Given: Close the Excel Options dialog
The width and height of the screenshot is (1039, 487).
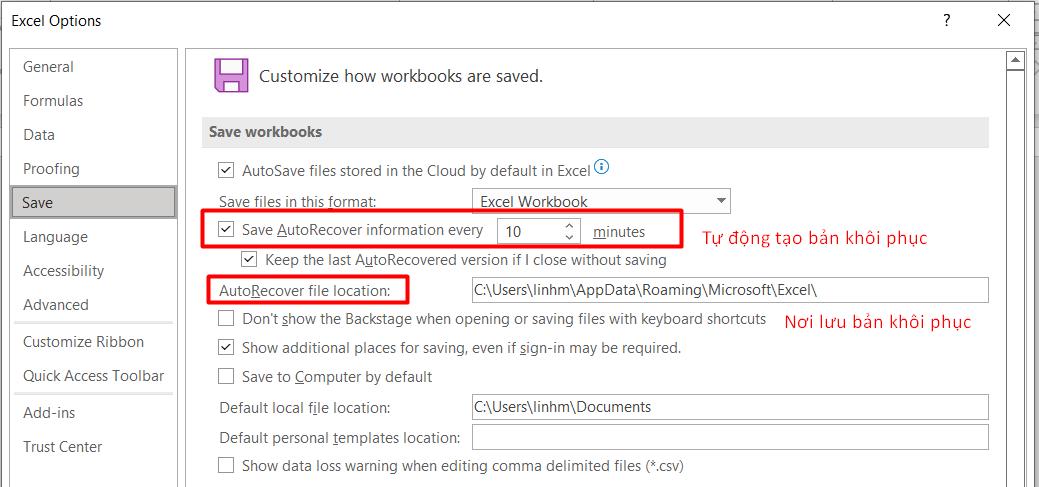Looking at the screenshot, I should point(1004,20).
